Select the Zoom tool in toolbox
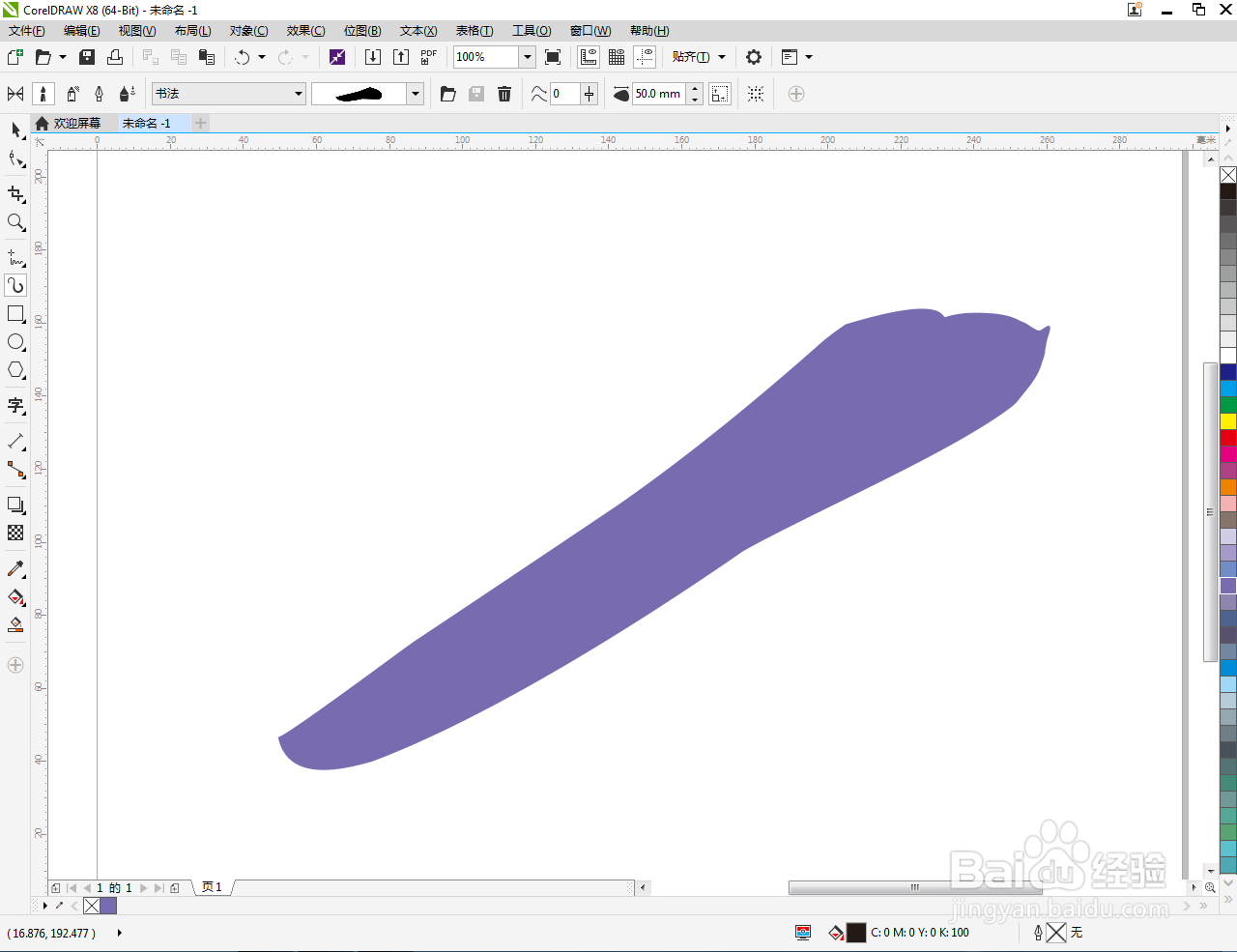 tap(15, 222)
